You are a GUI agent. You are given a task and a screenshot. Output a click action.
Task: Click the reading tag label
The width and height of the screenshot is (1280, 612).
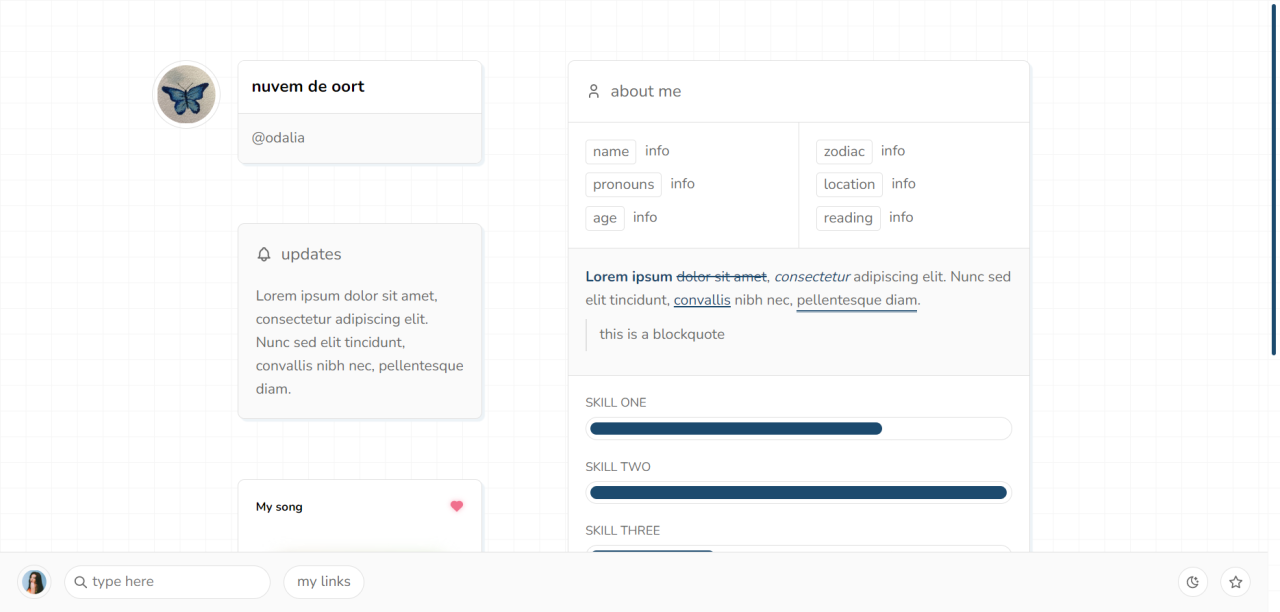click(x=848, y=218)
